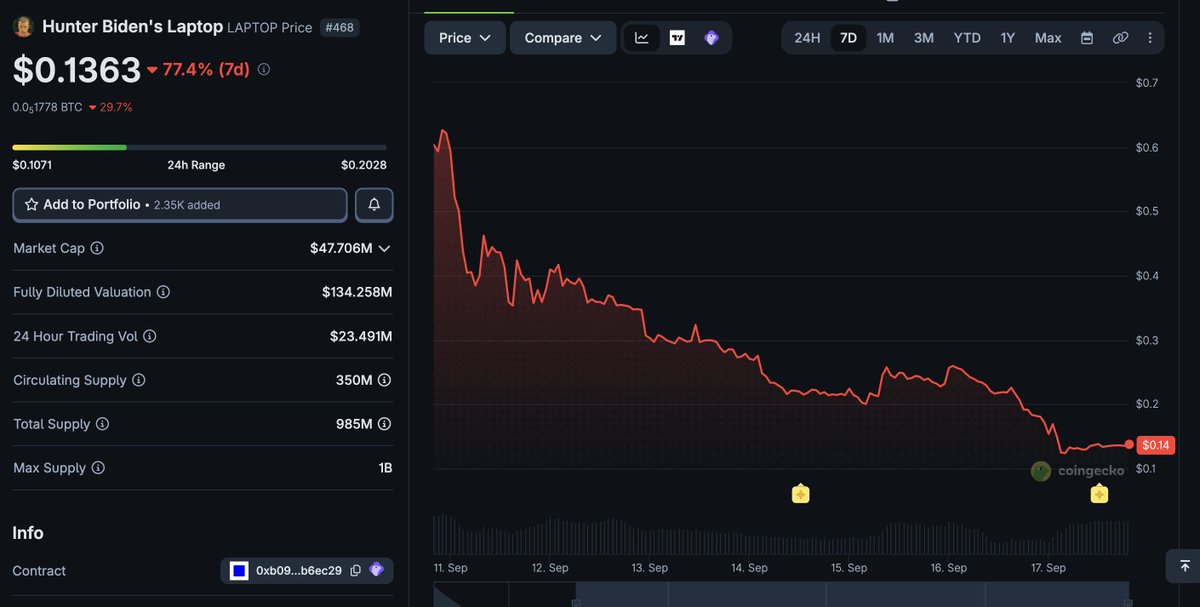Image resolution: width=1200 pixels, height=607 pixels.
Task: Click the $0.1363 current price
Action: click(77, 70)
